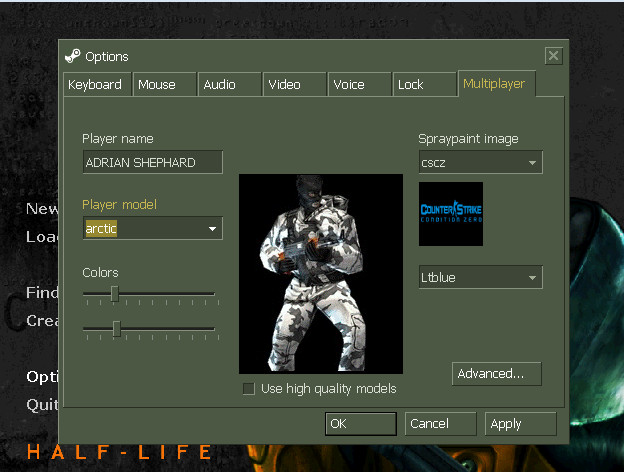
Task: Click the arctic soldier model preview
Action: click(x=321, y=274)
